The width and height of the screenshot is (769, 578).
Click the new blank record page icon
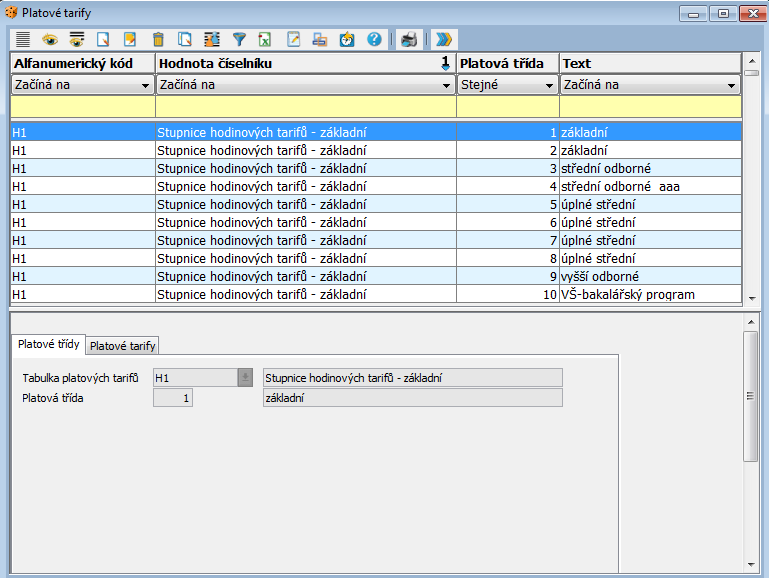(103, 39)
